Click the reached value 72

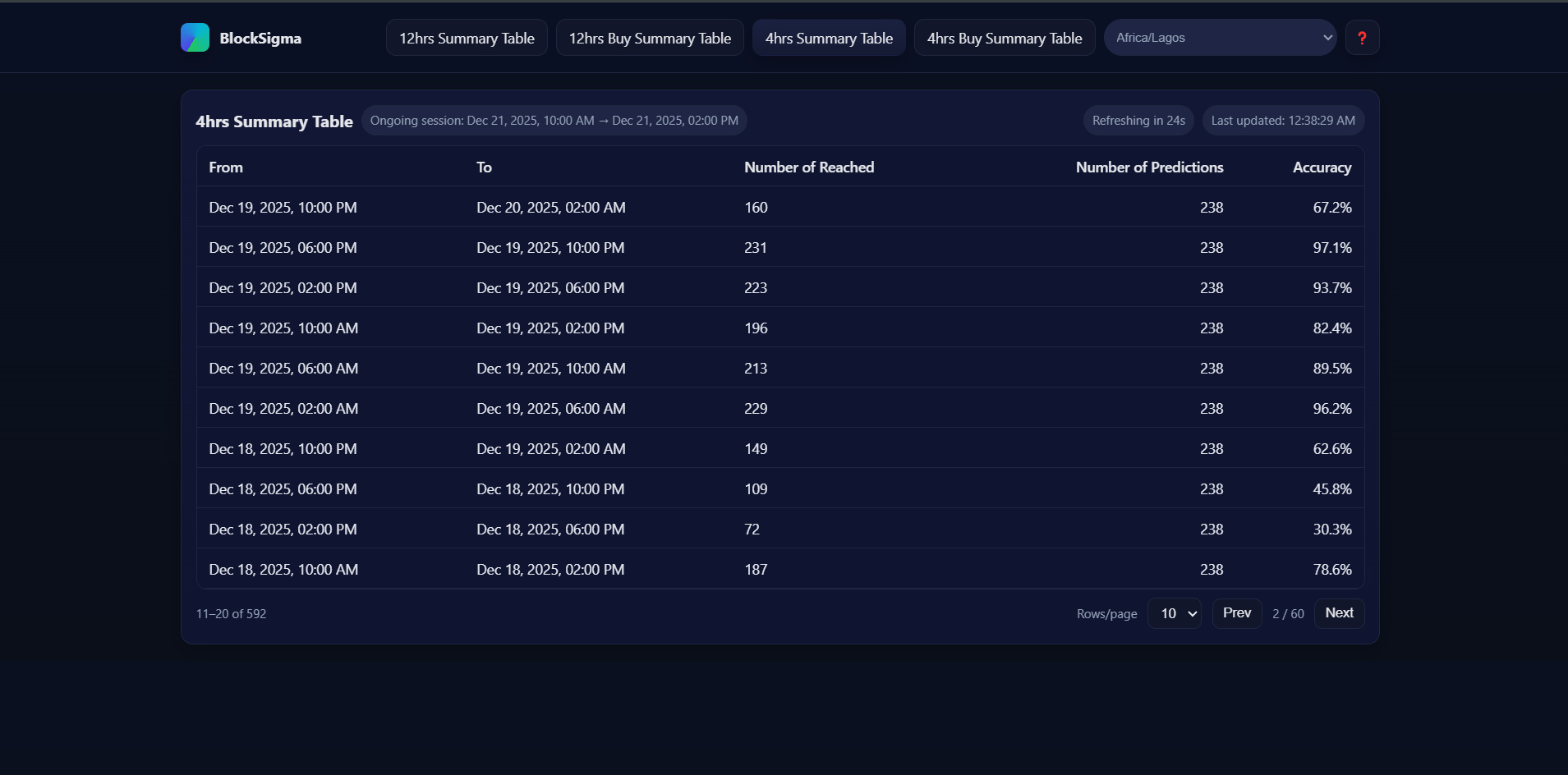click(x=752, y=530)
